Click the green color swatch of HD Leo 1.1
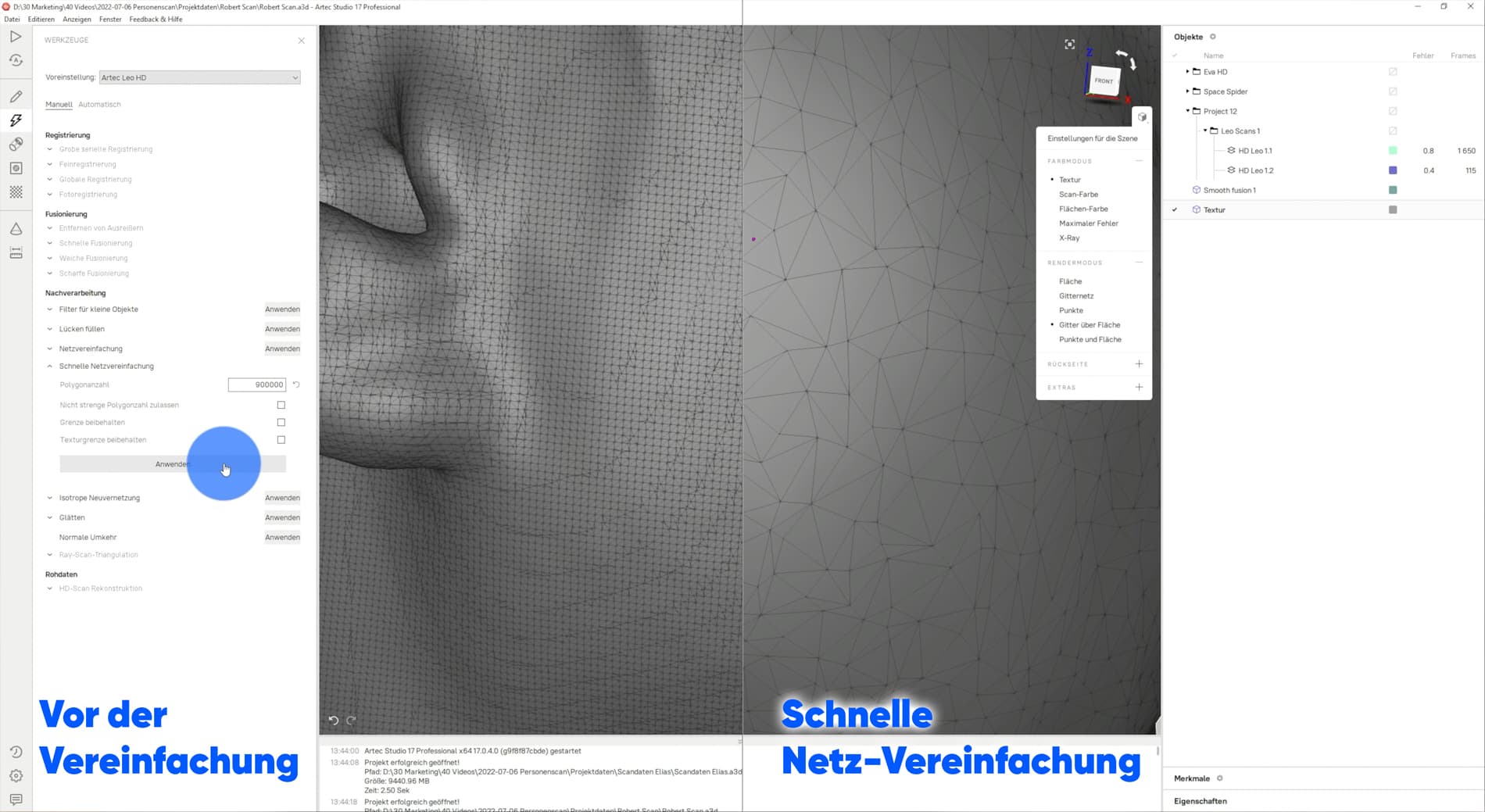Image resolution: width=1485 pixels, height=812 pixels. (1392, 150)
